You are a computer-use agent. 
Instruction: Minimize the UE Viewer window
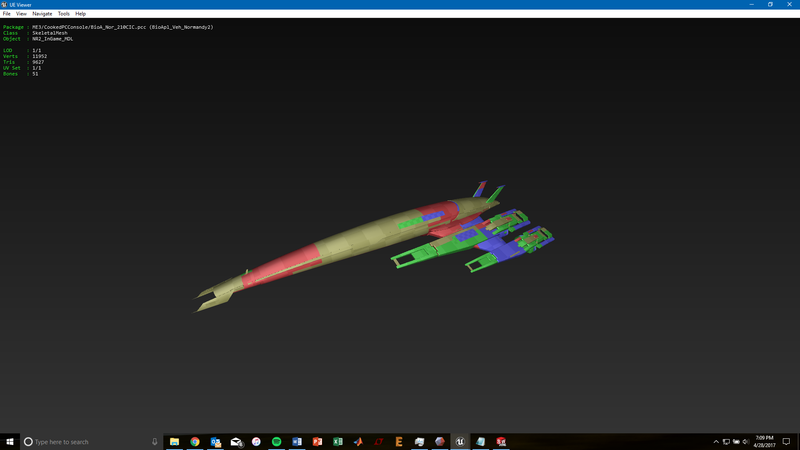tap(752, 5)
